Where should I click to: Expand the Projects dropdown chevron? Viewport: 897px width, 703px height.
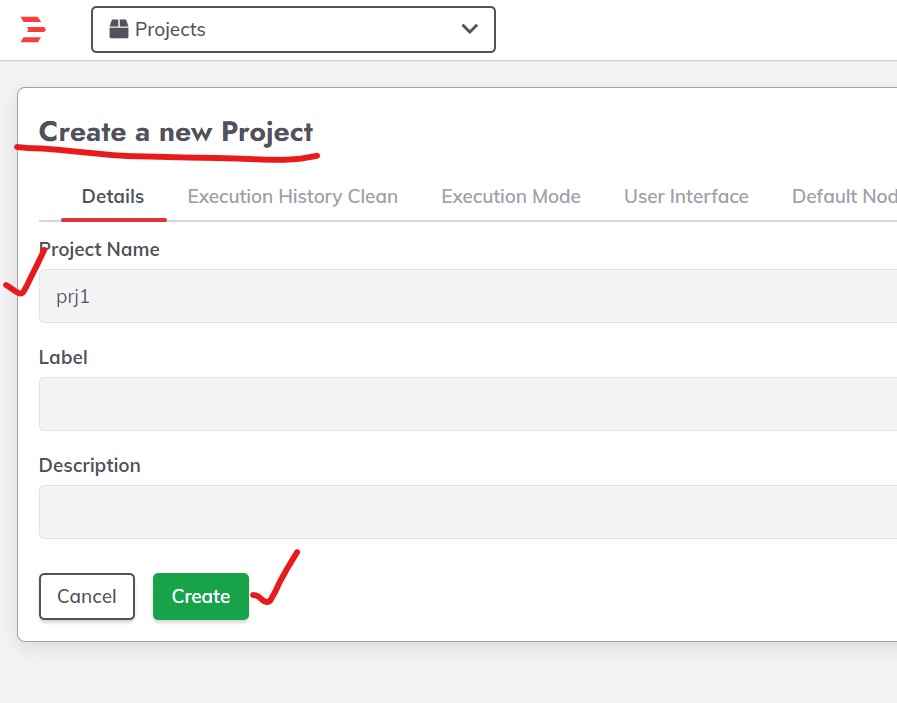469,30
